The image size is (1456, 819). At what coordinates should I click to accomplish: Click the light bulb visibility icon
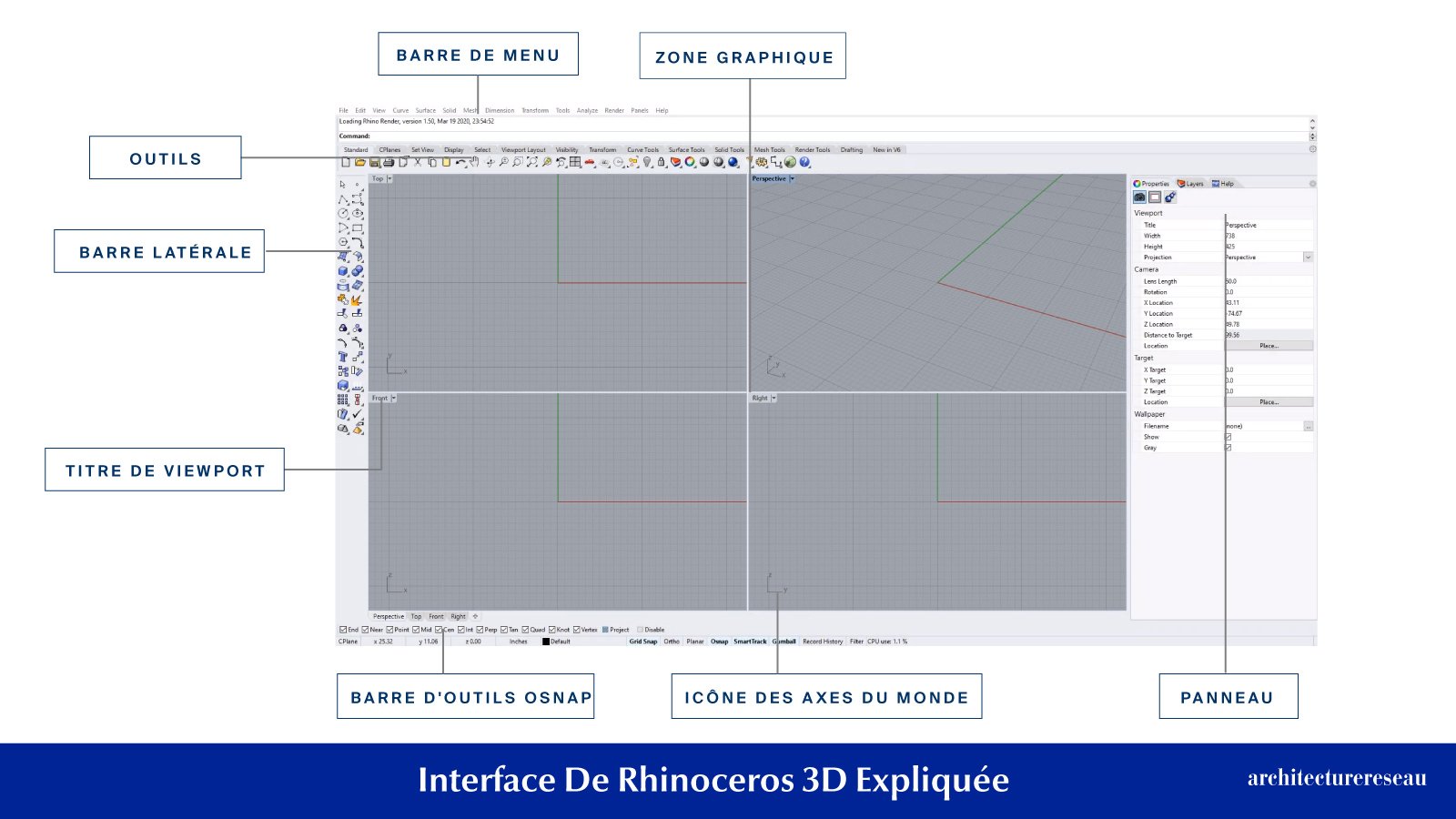coord(647,163)
